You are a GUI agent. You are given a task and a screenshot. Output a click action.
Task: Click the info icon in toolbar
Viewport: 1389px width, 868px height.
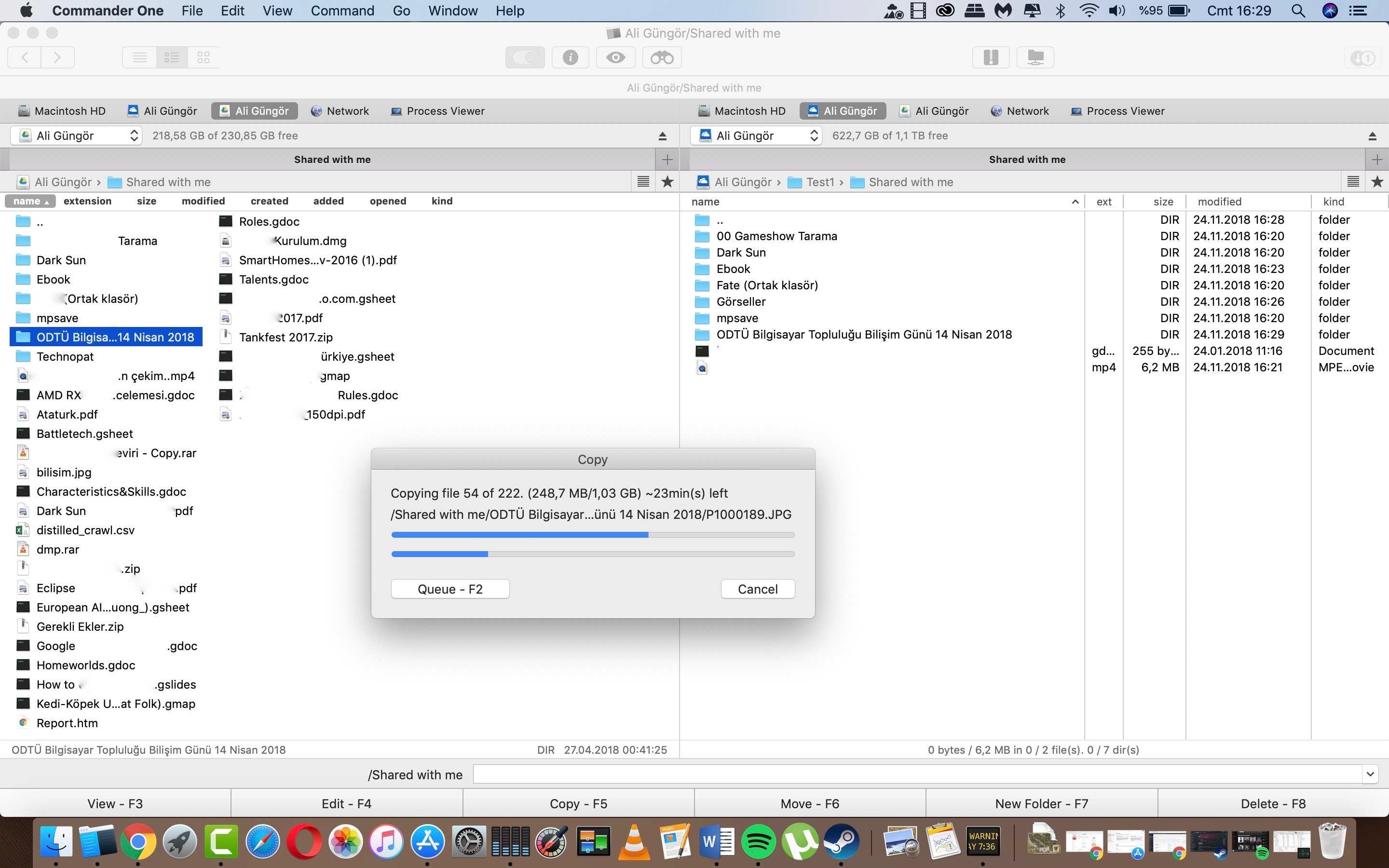tap(570, 57)
